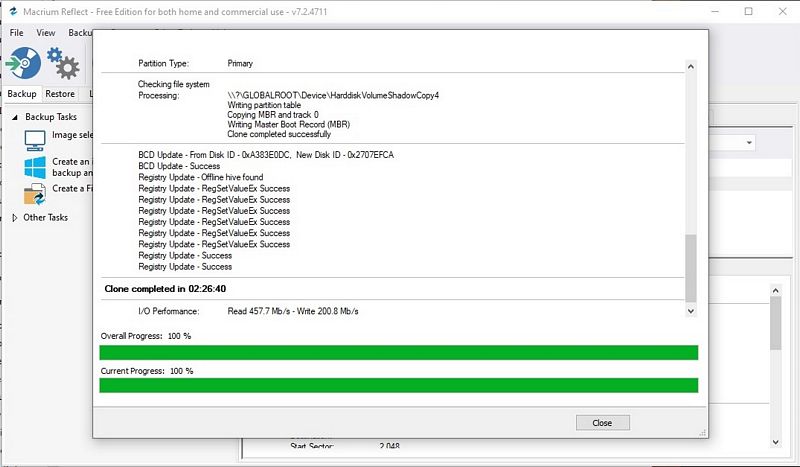Switch to the Backup tab

[x=22, y=94]
